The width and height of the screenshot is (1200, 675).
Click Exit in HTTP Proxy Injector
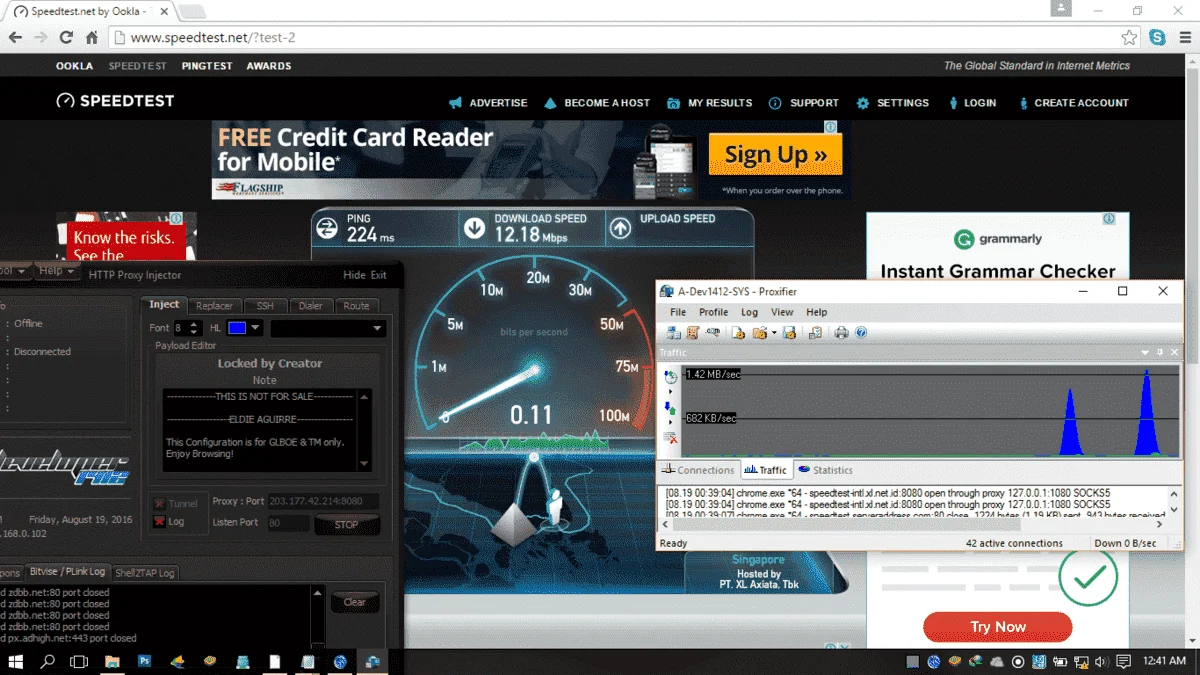pyautogui.click(x=379, y=275)
